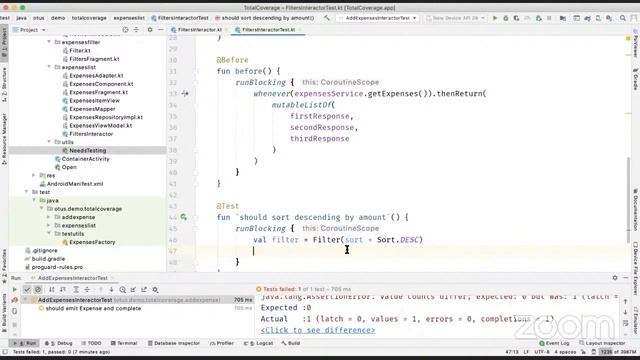Click the locate target icon in Project panel
Image resolution: width=640 pixels, height=360 pixels.
125,30
